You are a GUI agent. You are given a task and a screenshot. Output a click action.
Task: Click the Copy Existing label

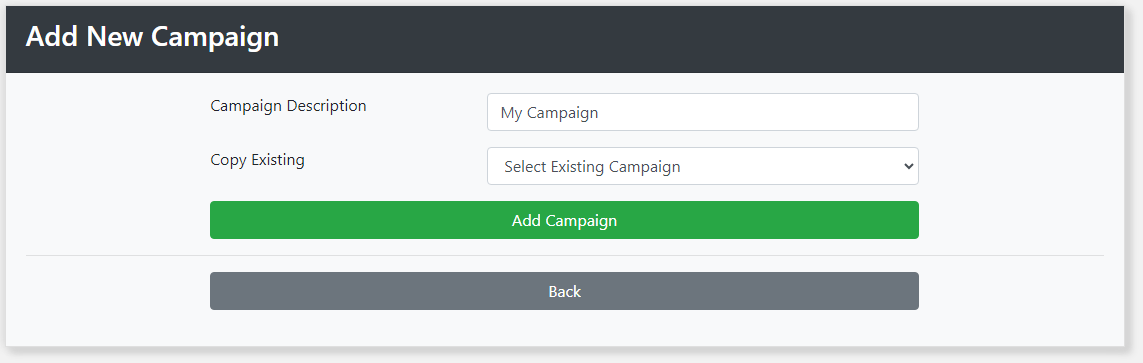click(x=257, y=160)
